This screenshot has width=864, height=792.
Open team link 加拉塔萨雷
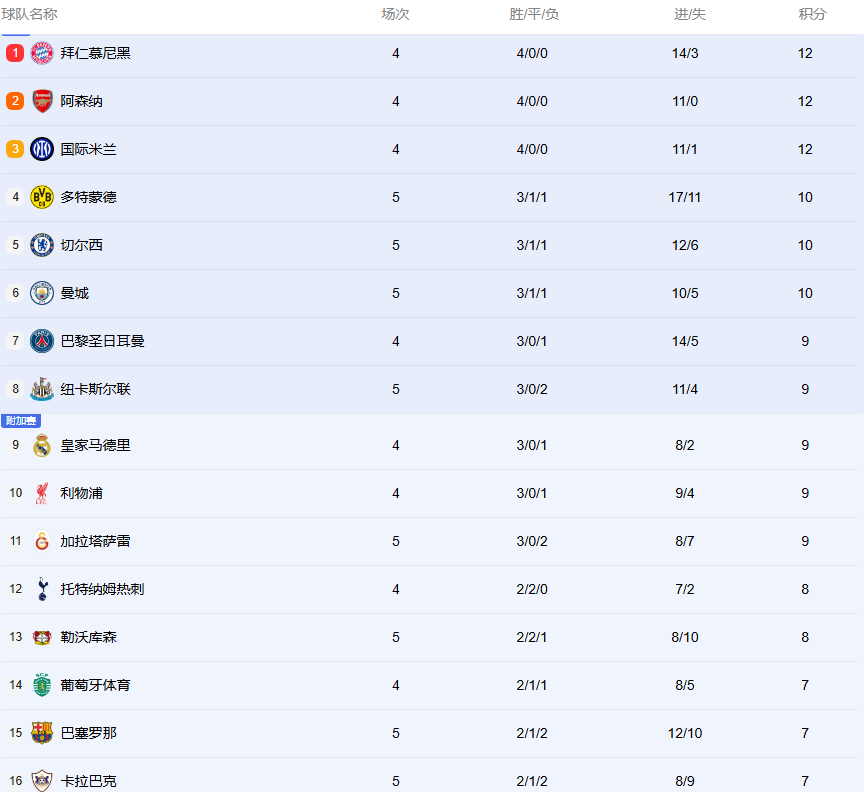[95, 541]
